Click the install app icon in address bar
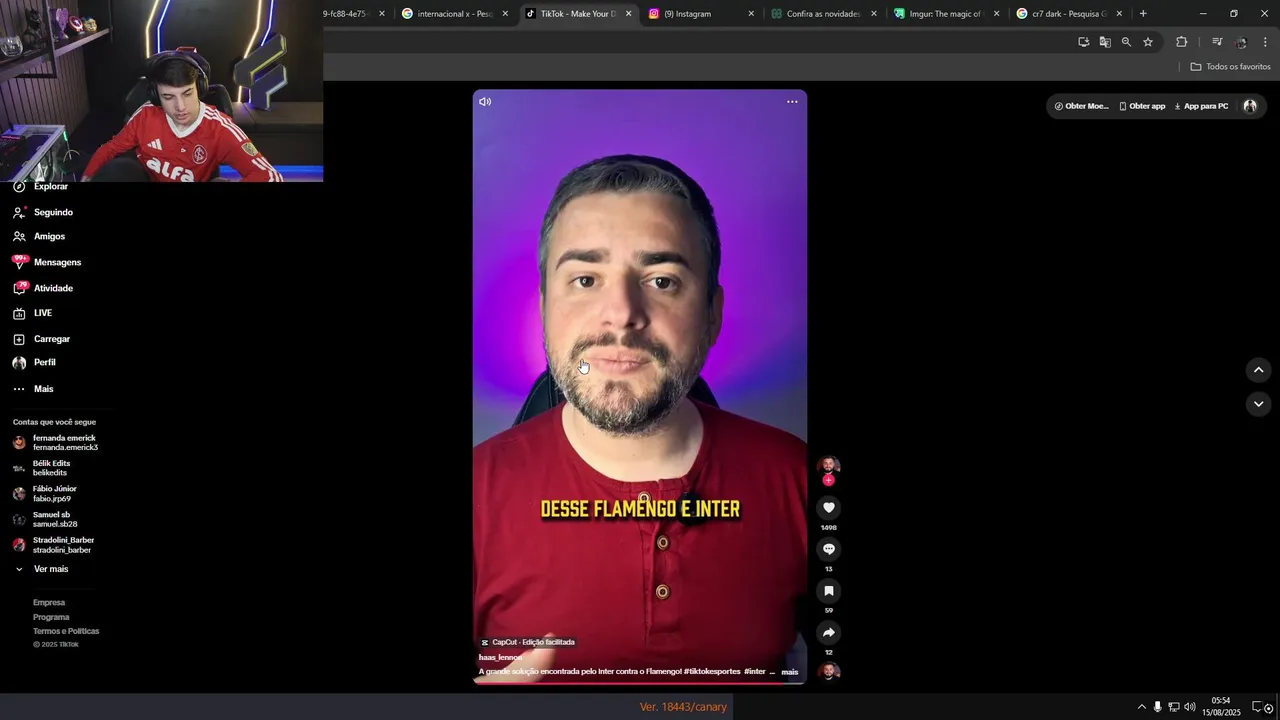Screen dimensions: 1280x720 coord(1083,42)
